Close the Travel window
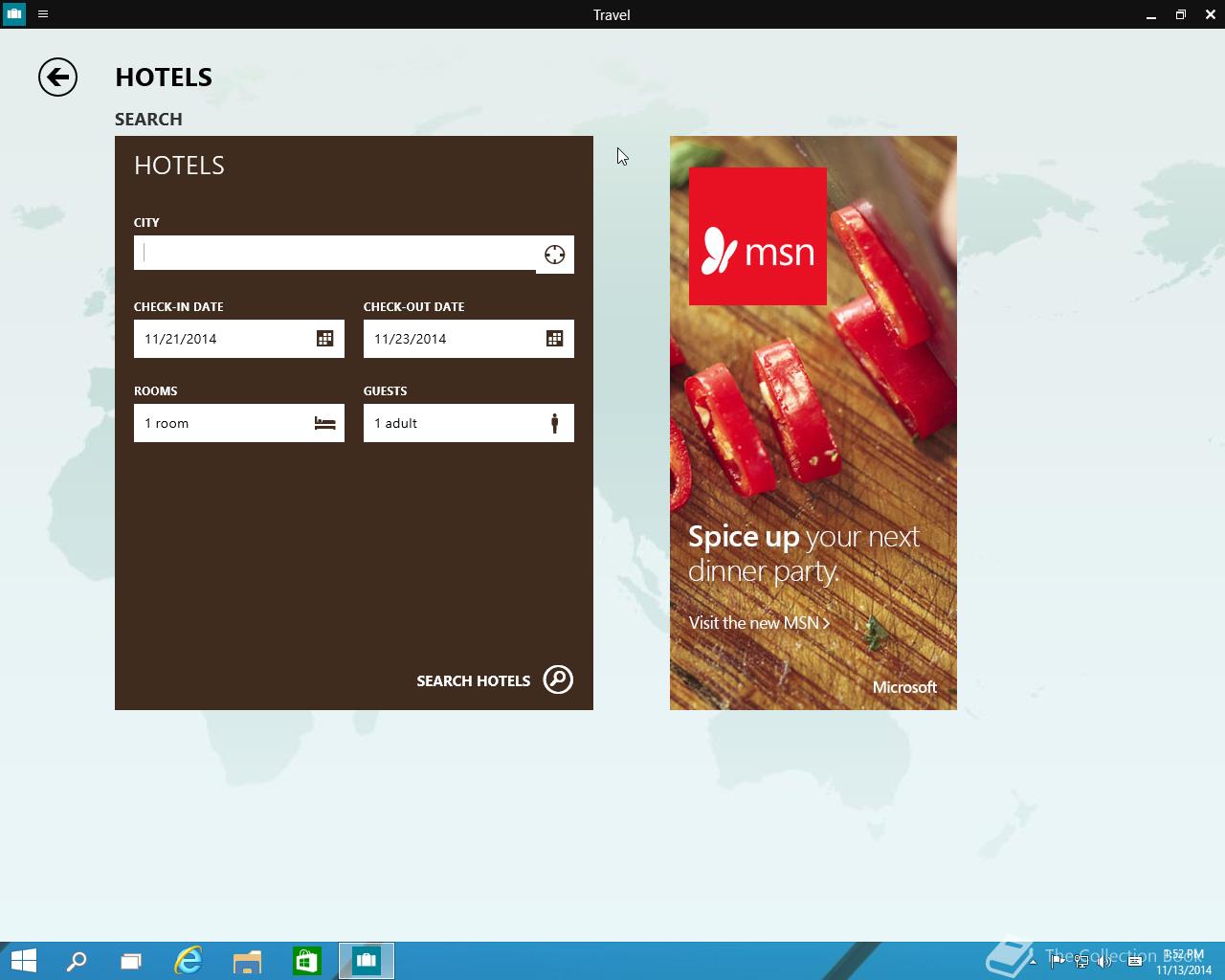Screen dimensions: 1225x980 (1211, 14)
